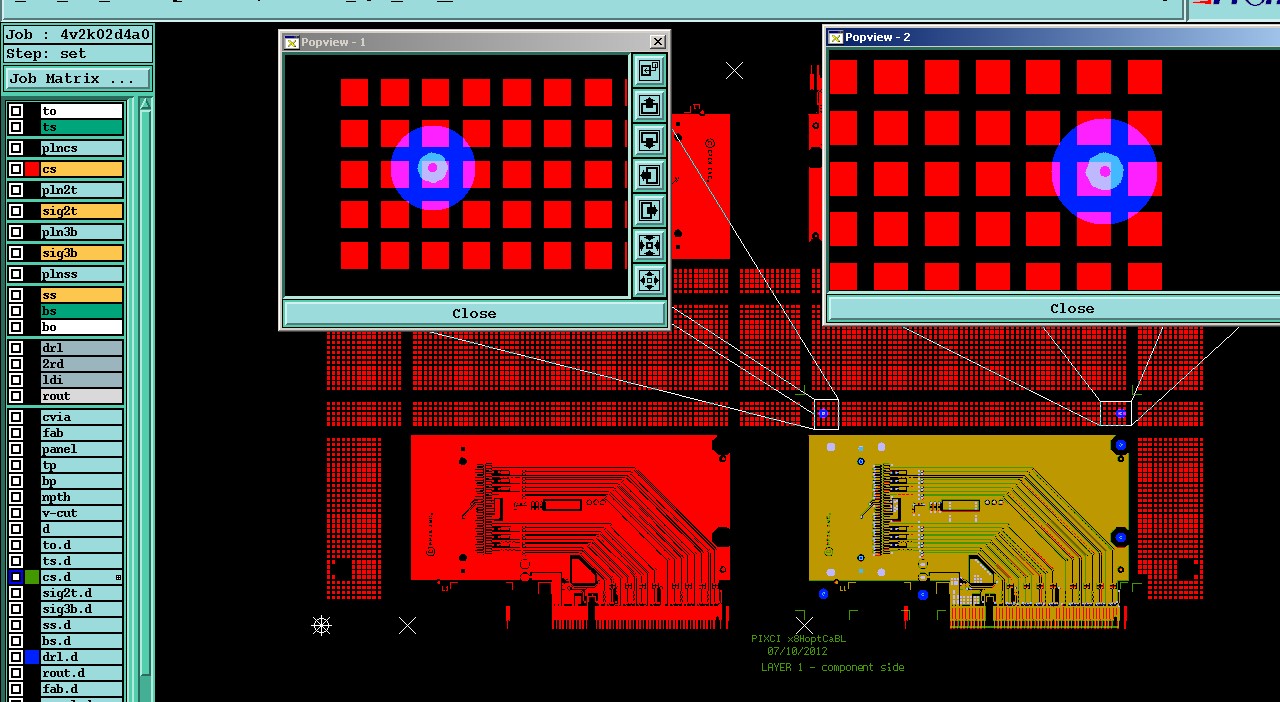
Task: Select the 'bo' layer name
Action: point(82,327)
